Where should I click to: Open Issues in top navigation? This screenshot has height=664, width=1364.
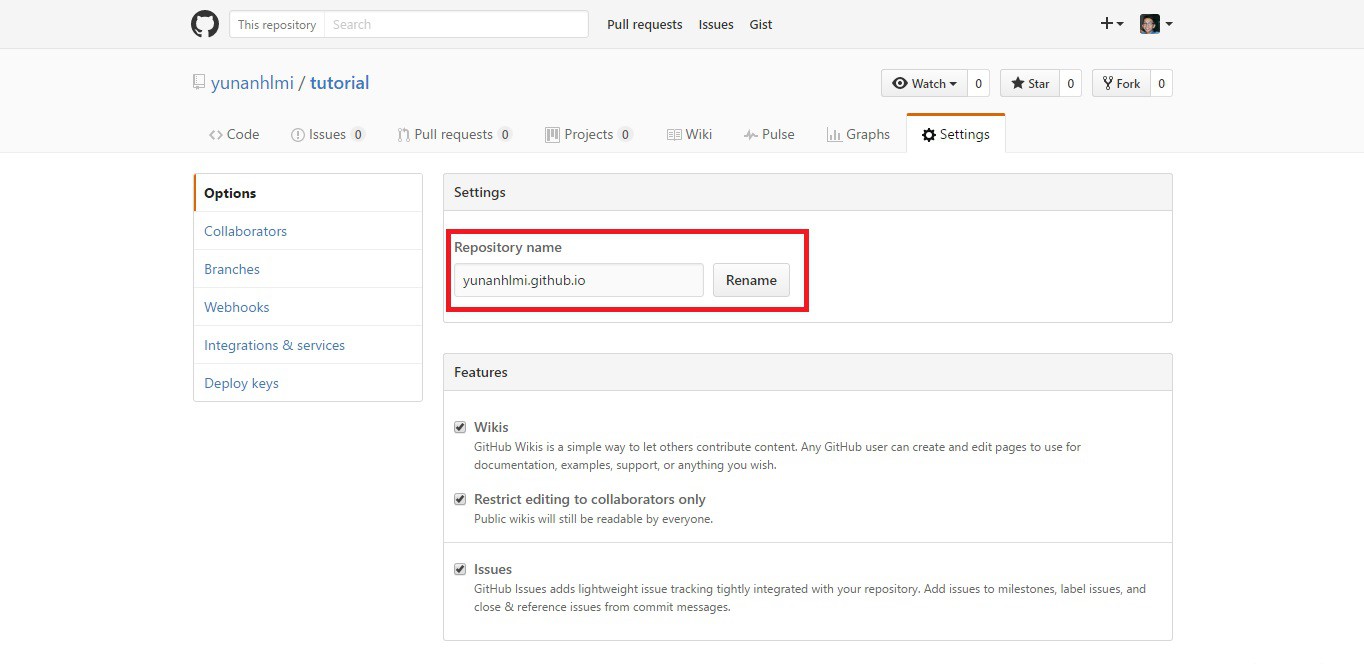point(716,24)
